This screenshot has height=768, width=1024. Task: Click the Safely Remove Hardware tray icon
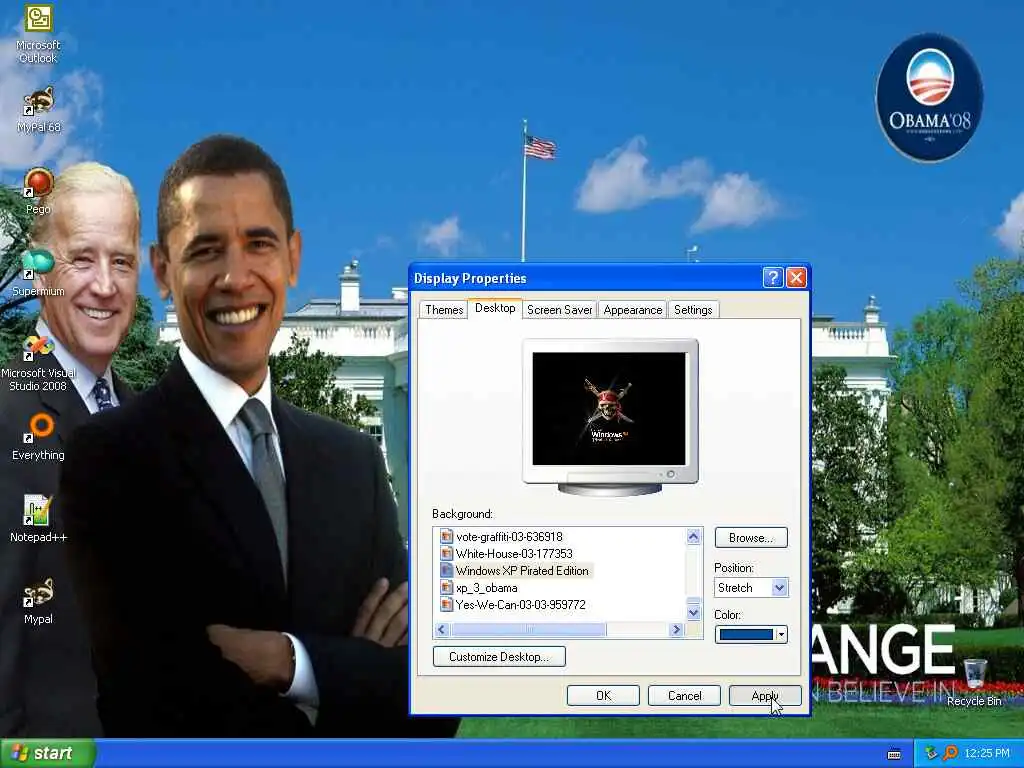931,753
